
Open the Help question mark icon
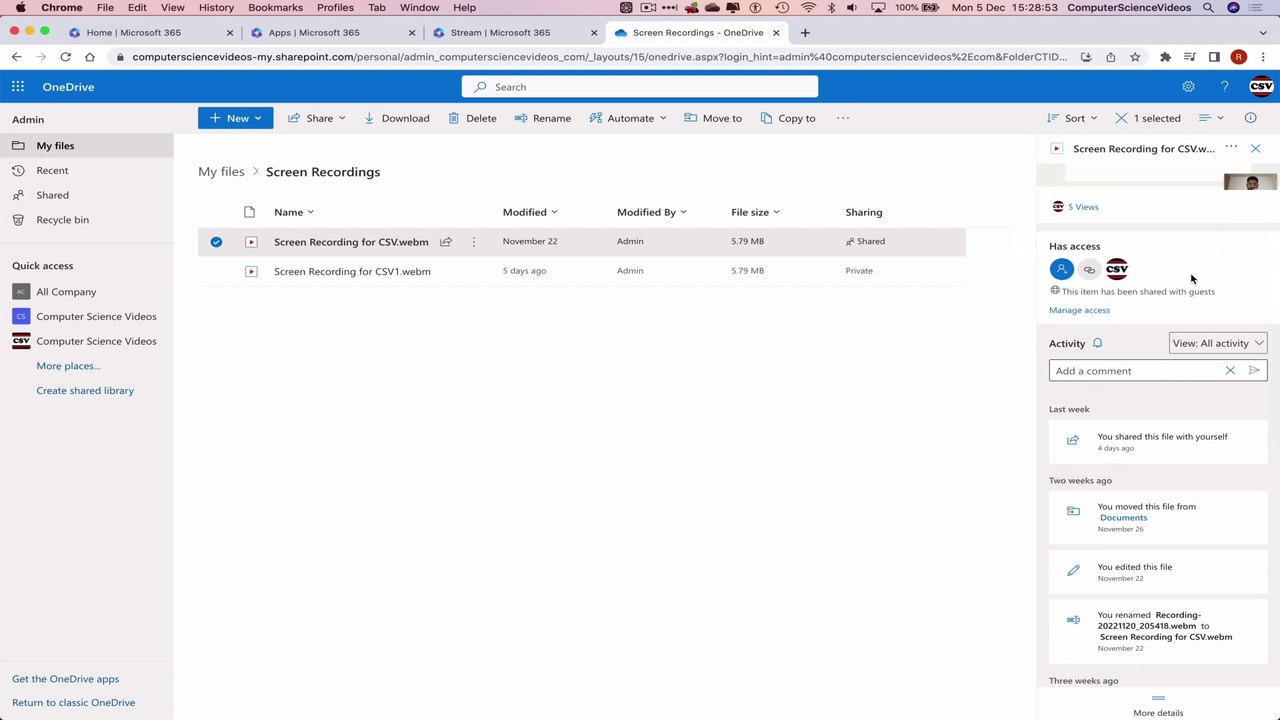[1224, 87]
